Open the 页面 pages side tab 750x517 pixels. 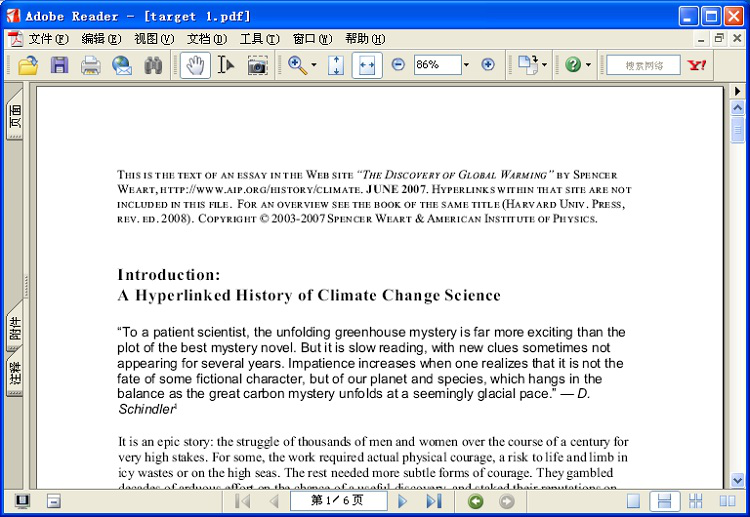point(14,115)
